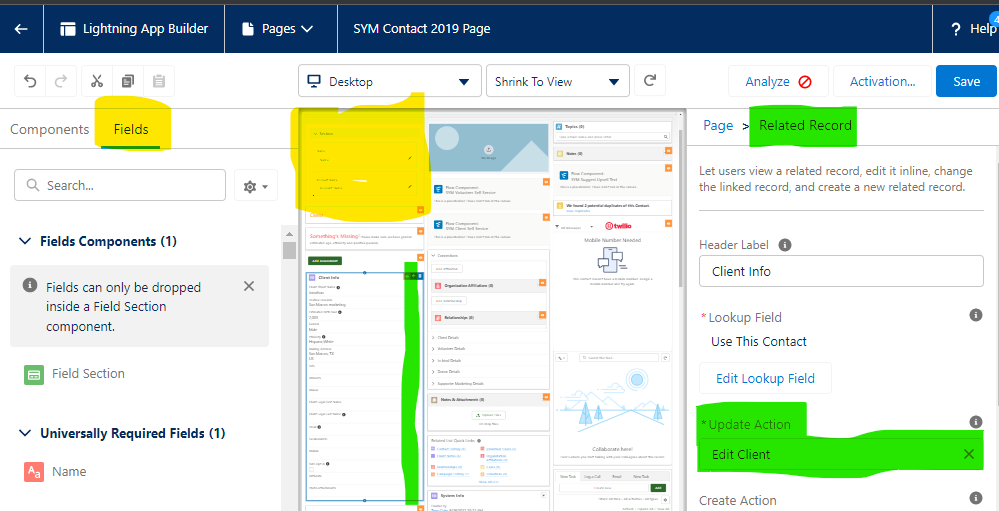Show Update Action info tooltip
Image resolution: width=999 pixels, height=511 pixels.
pos(975,422)
